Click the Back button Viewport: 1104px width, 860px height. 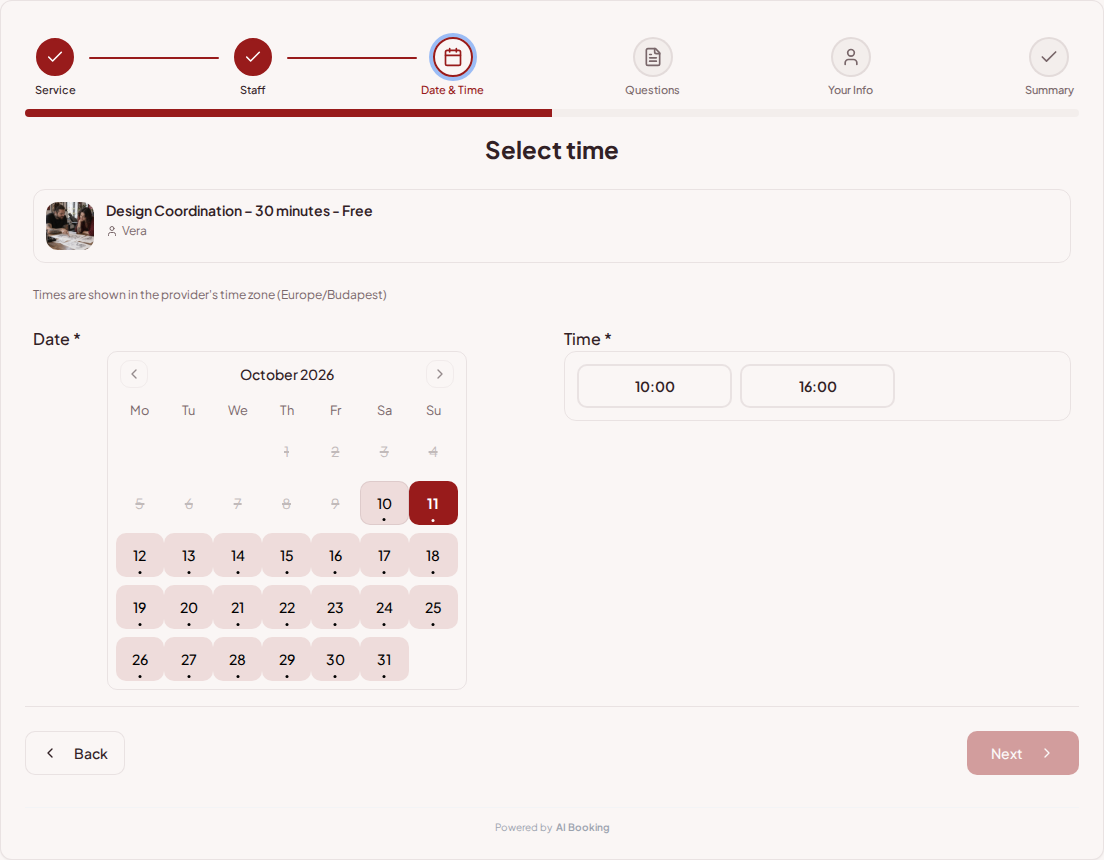point(75,753)
